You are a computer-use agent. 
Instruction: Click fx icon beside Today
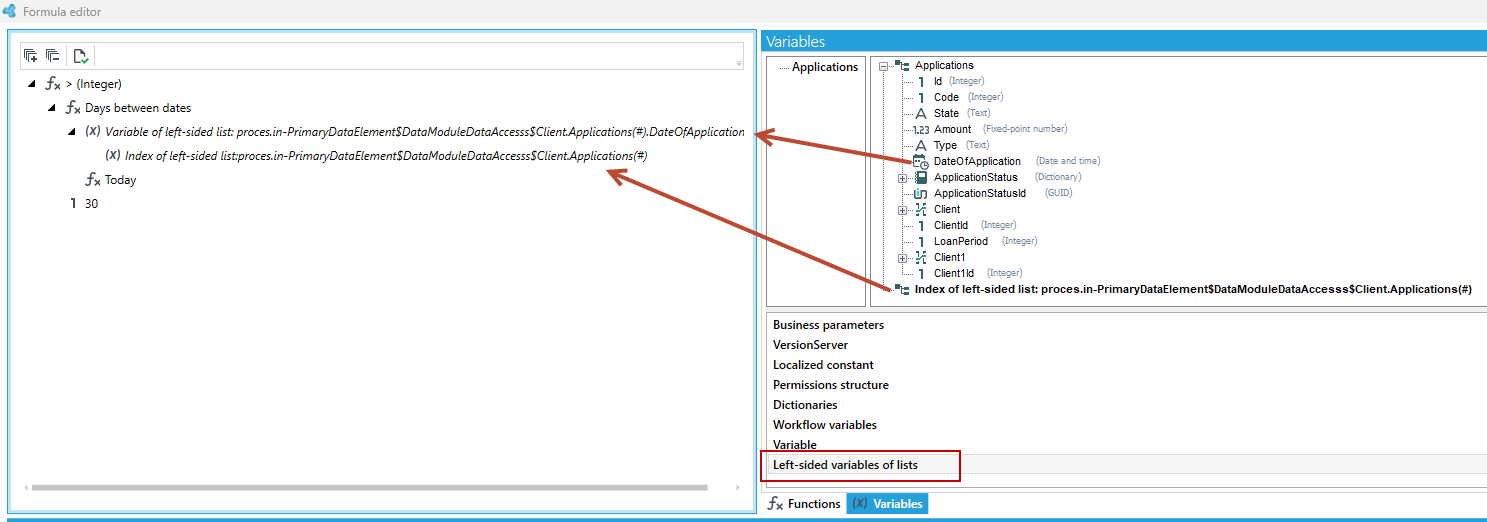click(93, 180)
